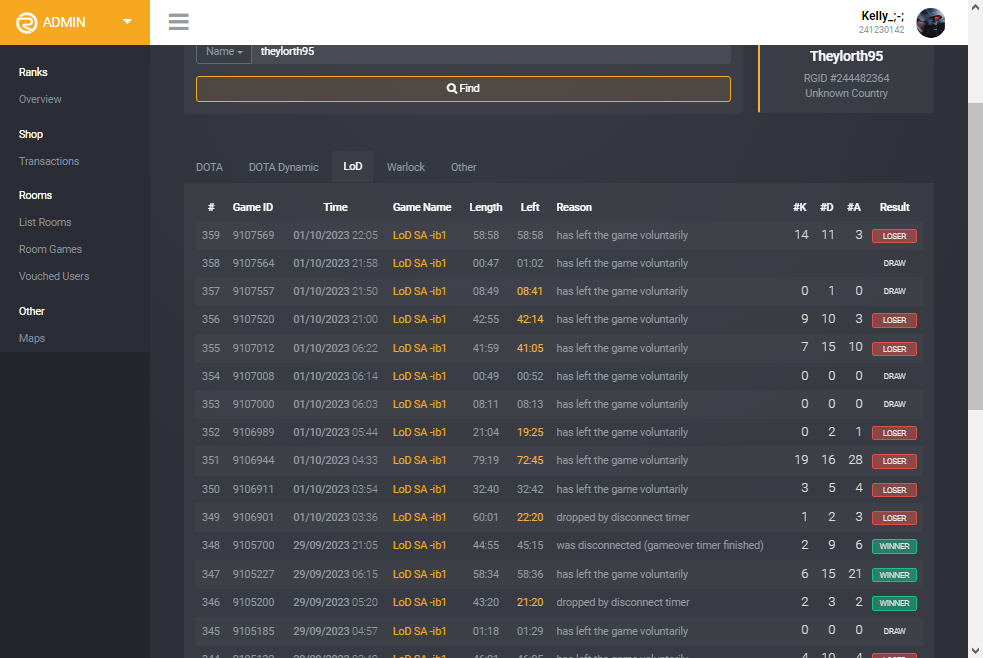Switch to the Warlock tab
The image size is (983, 658).
[x=406, y=167]
